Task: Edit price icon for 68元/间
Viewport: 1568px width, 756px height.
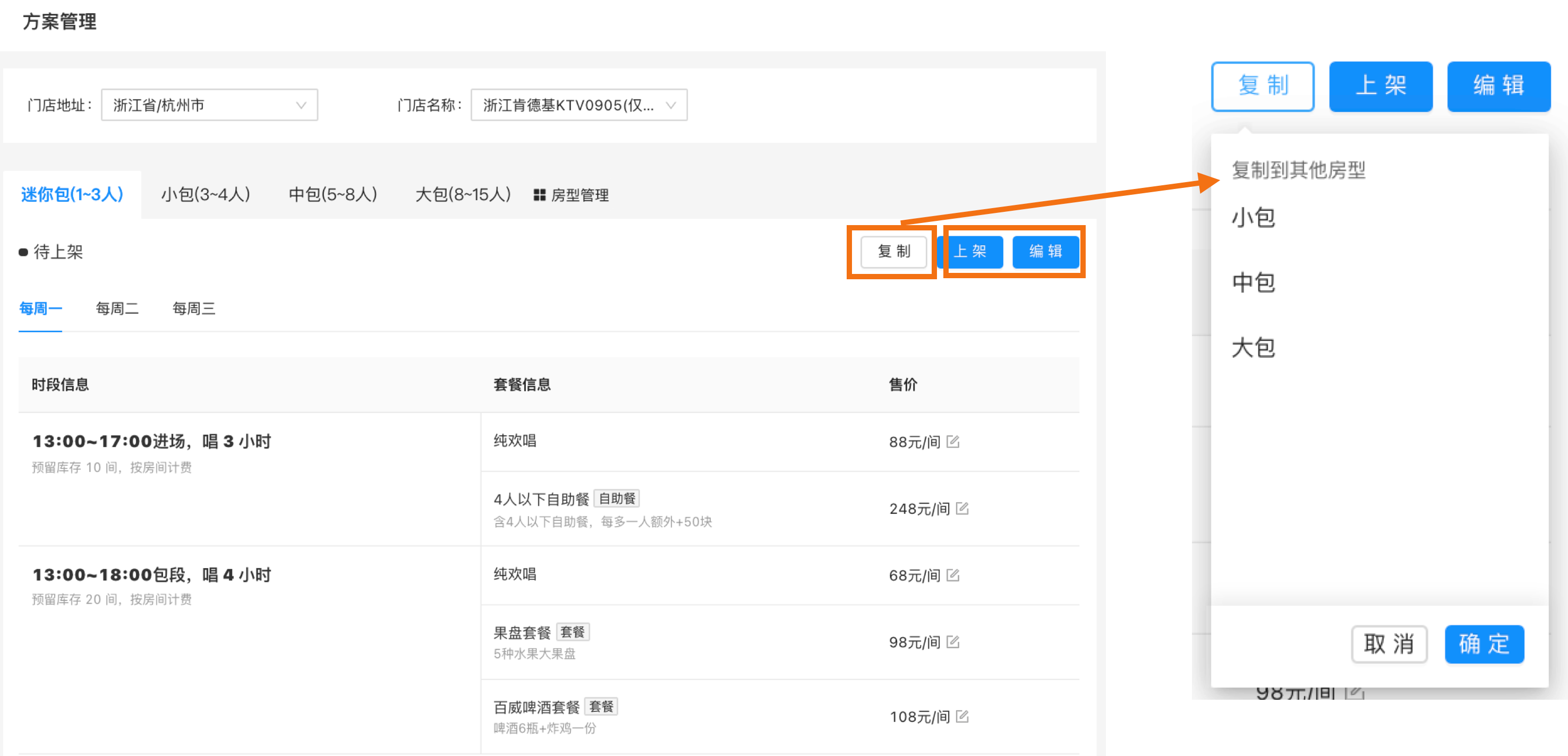Action: [x=952, y=575]
